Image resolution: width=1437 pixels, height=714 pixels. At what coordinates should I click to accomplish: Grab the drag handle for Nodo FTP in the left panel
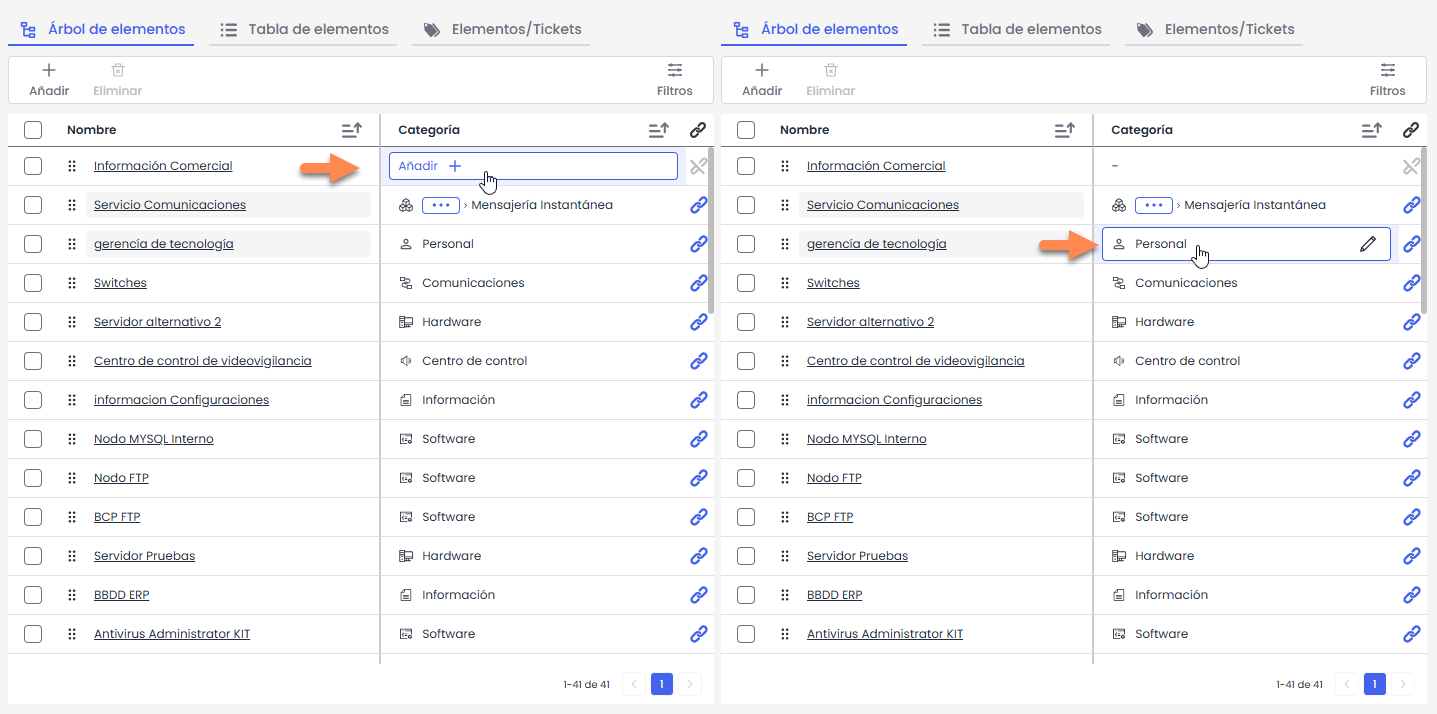click(72, 478)
